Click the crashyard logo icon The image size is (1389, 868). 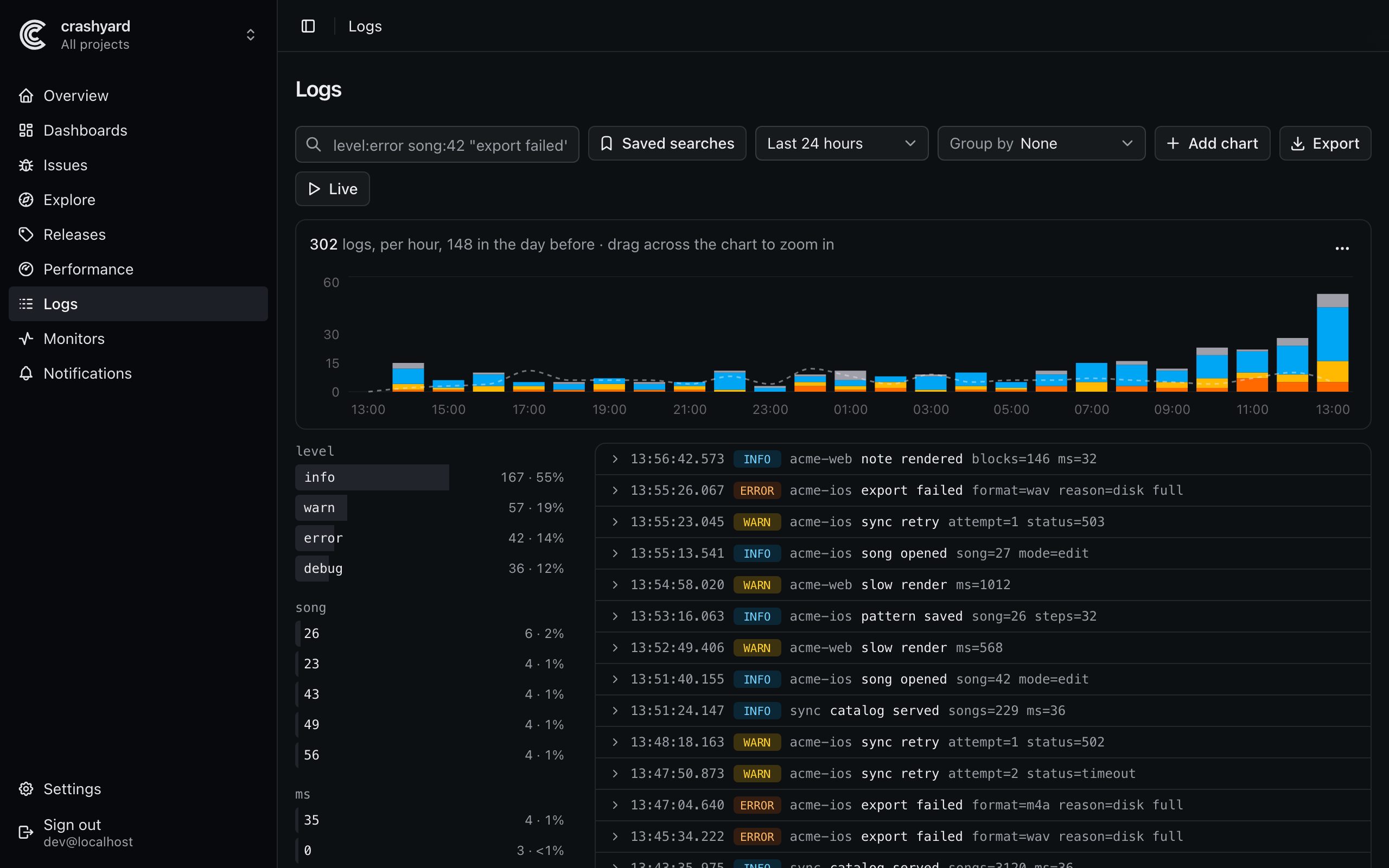33,35
